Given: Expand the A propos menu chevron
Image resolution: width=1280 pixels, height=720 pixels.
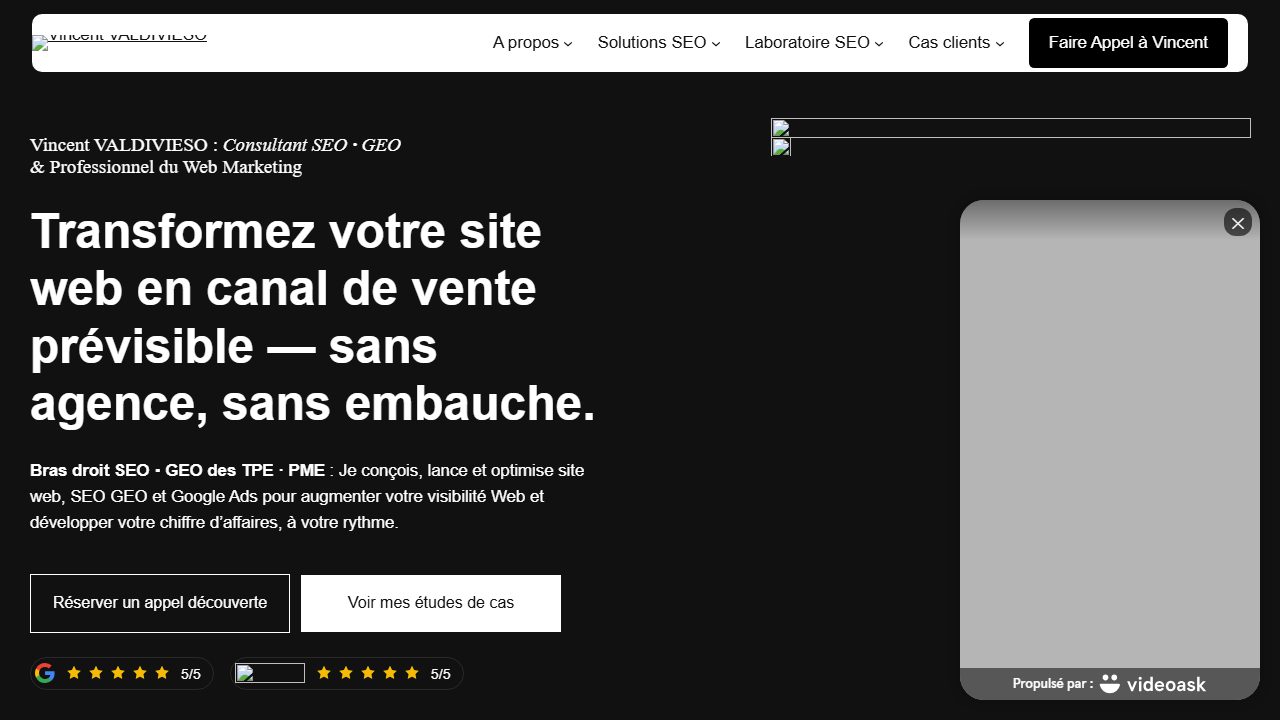Looking at the screenshot, I should (x=568, y=44).
